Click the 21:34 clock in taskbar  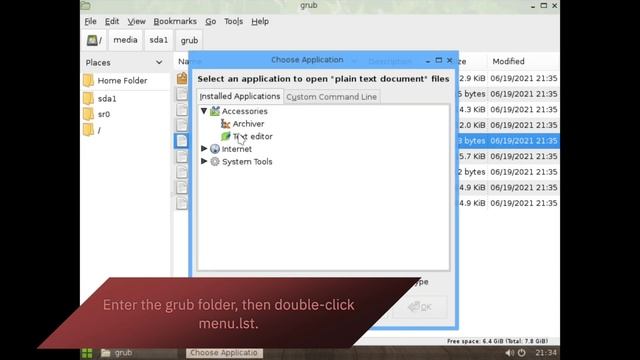click(x=546, y=353)
